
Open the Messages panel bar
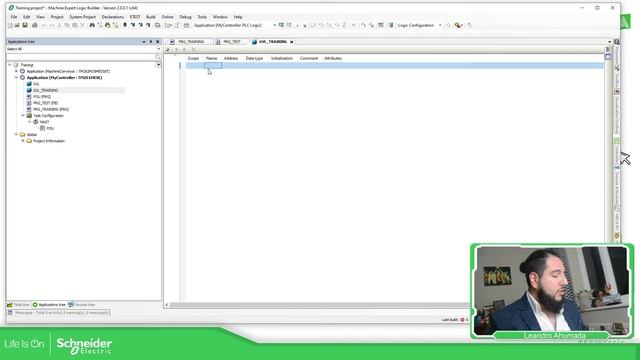point(59,313)
